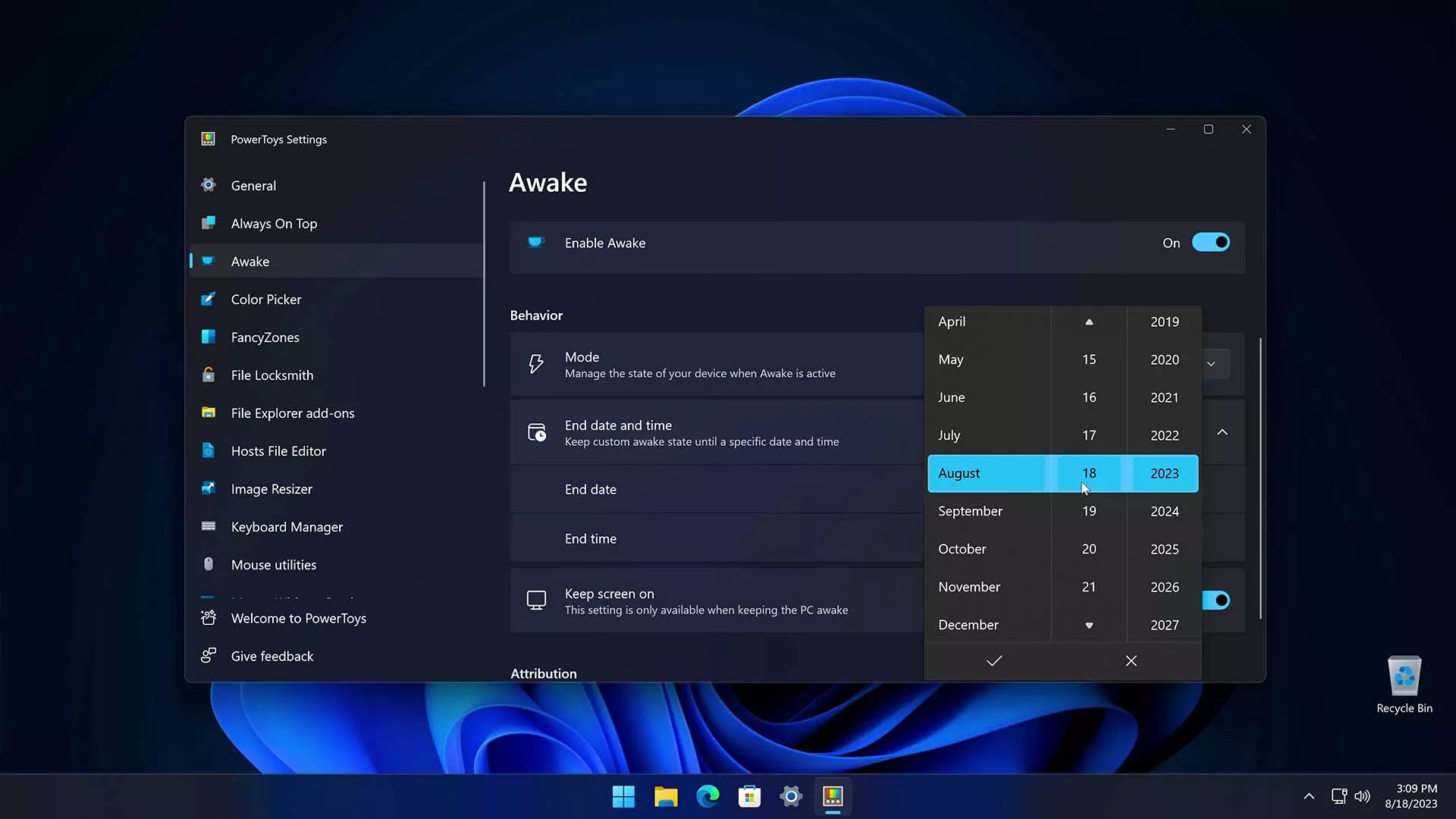Choose year 2027 in the year column
This screenshot has height=819, width=1456.
(1164, 625)
